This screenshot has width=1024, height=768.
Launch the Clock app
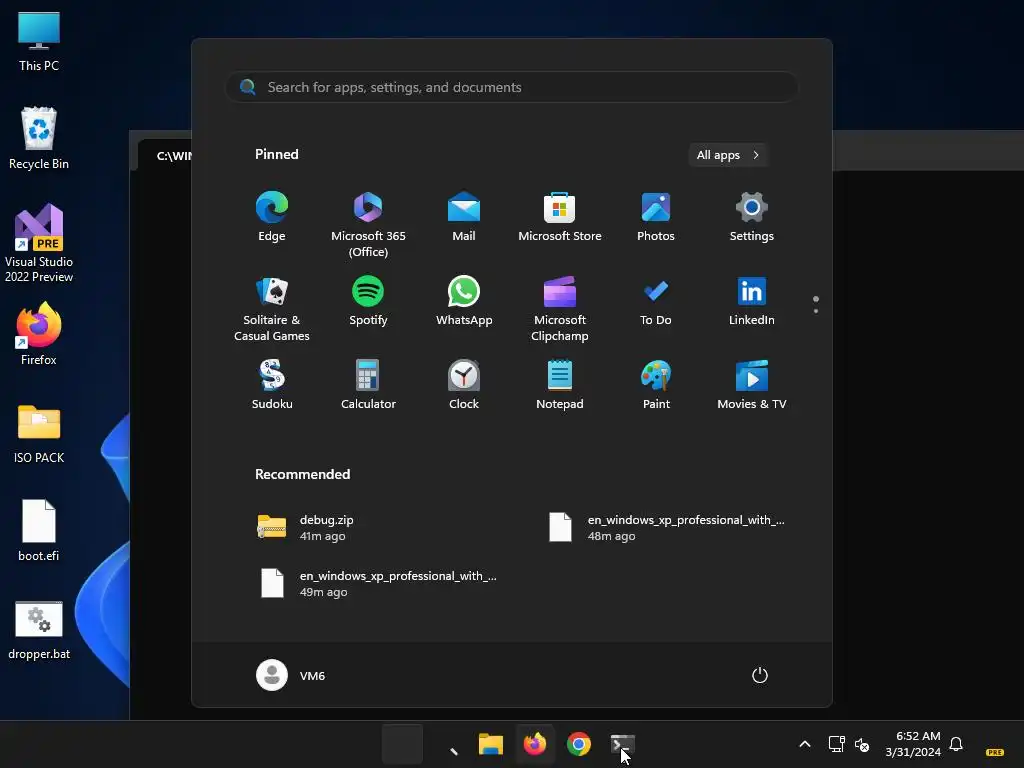point(464,385)
